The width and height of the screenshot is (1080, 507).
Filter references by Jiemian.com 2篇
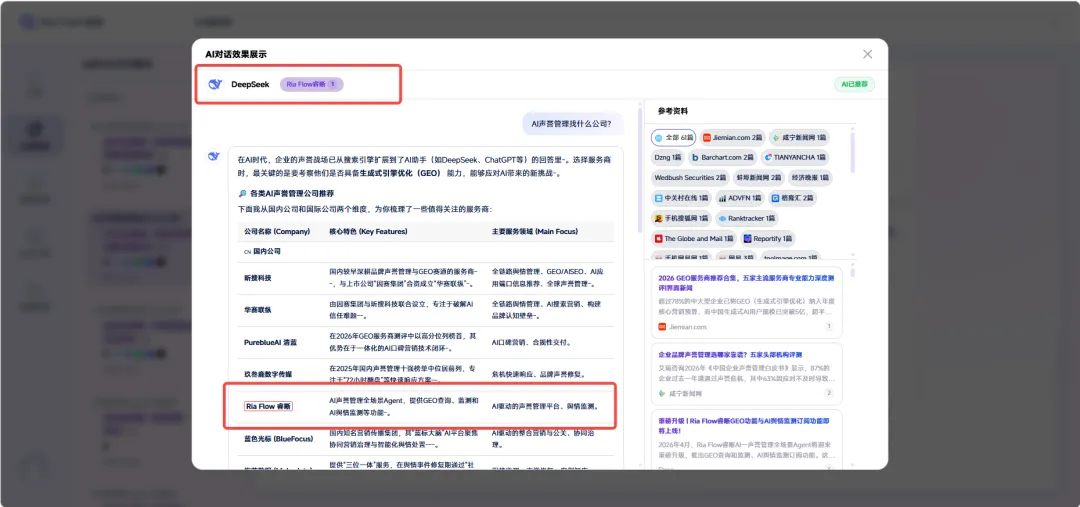pos(732,138)
